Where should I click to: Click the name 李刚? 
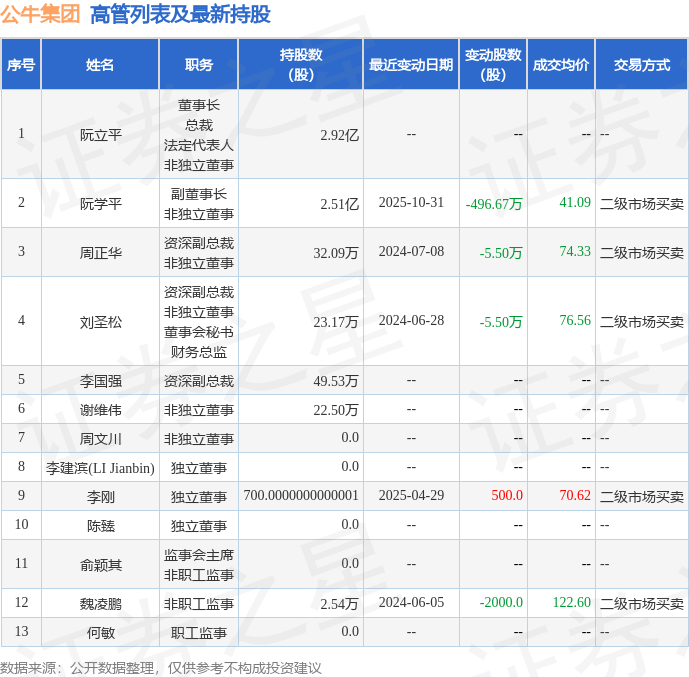click(101, 497)
